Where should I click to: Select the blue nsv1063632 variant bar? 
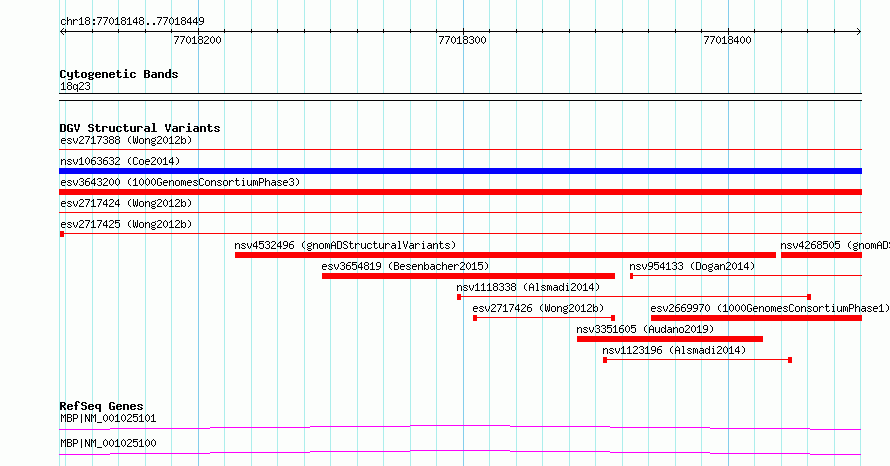(x=460, y=171)
